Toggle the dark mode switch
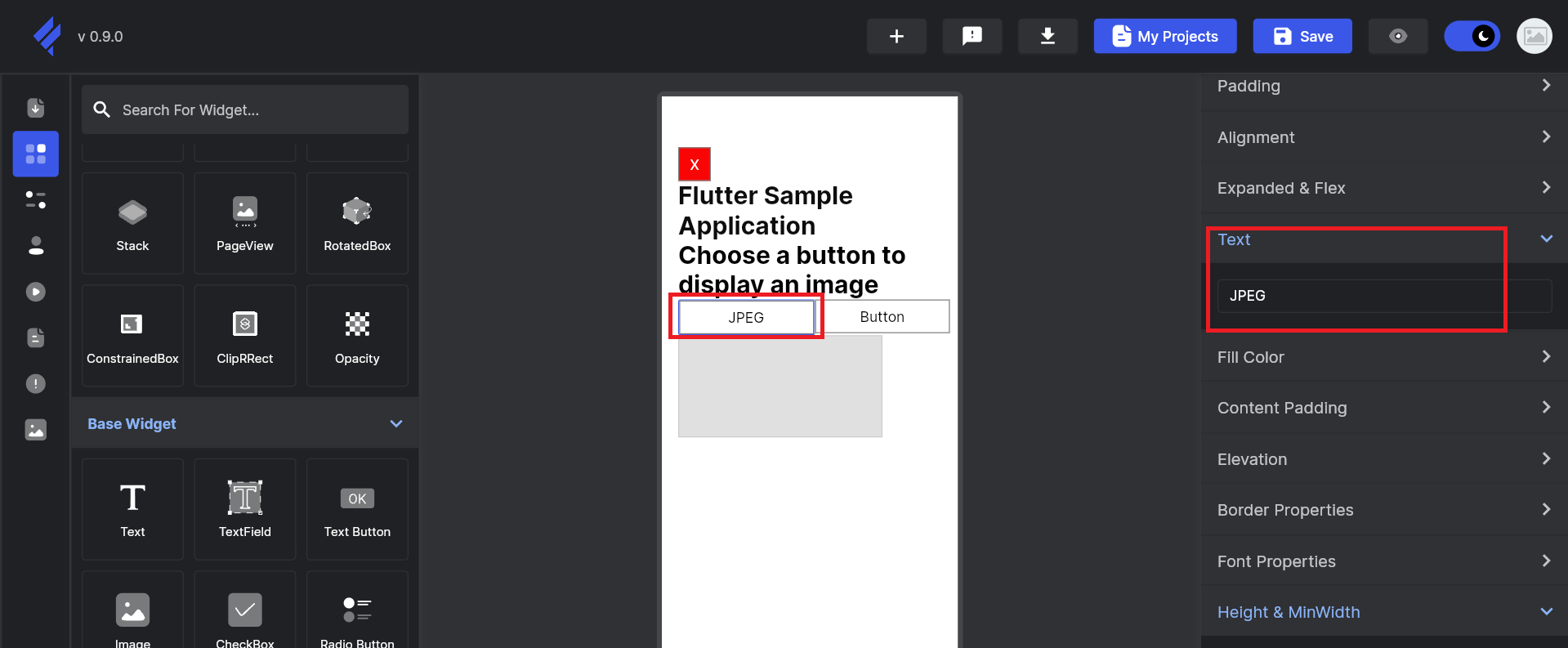1568x648 pixels. tap(1472, 37)
